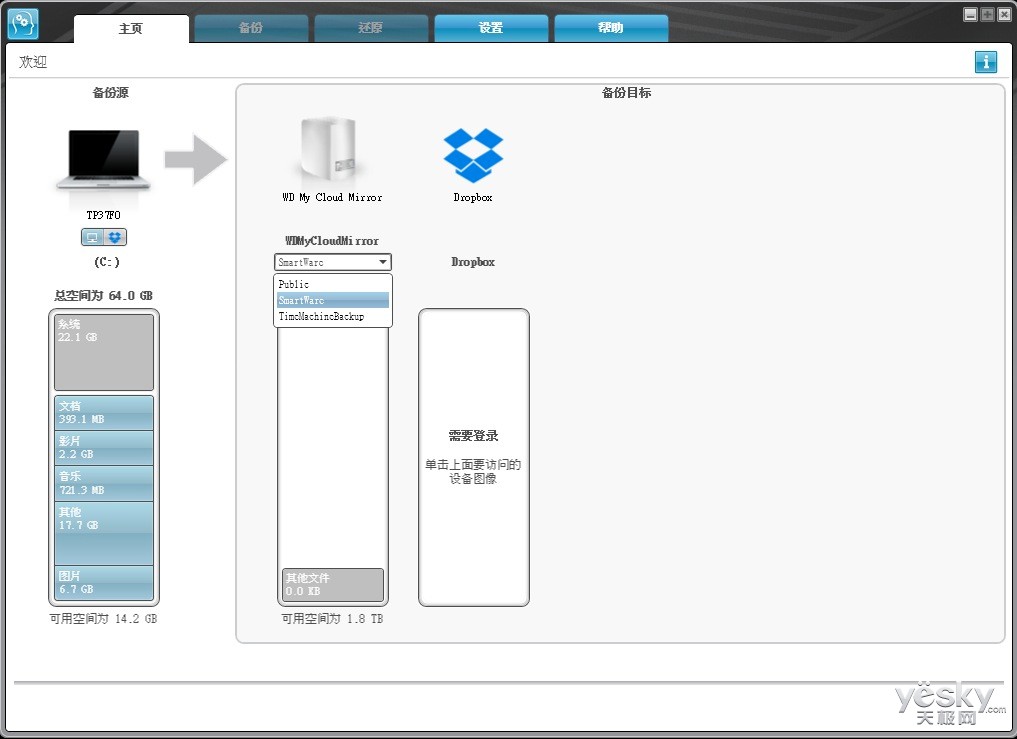Screen dimensions: 1017x739
Task: Click the (C:) drive label
Action: click(107, 262)
